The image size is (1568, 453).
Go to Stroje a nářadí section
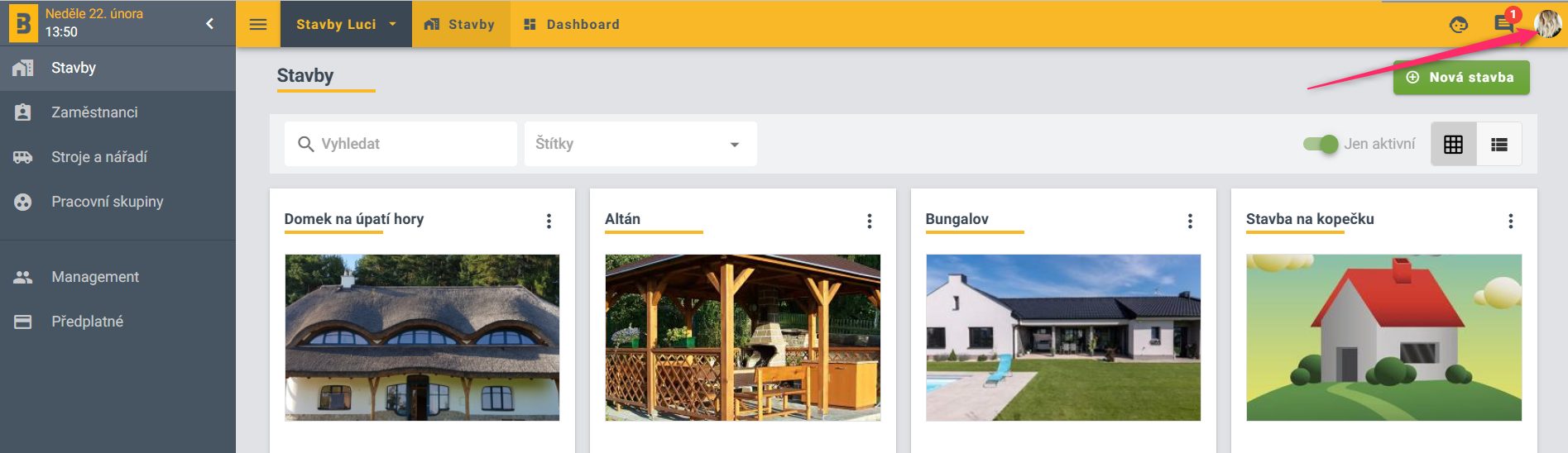98,157
